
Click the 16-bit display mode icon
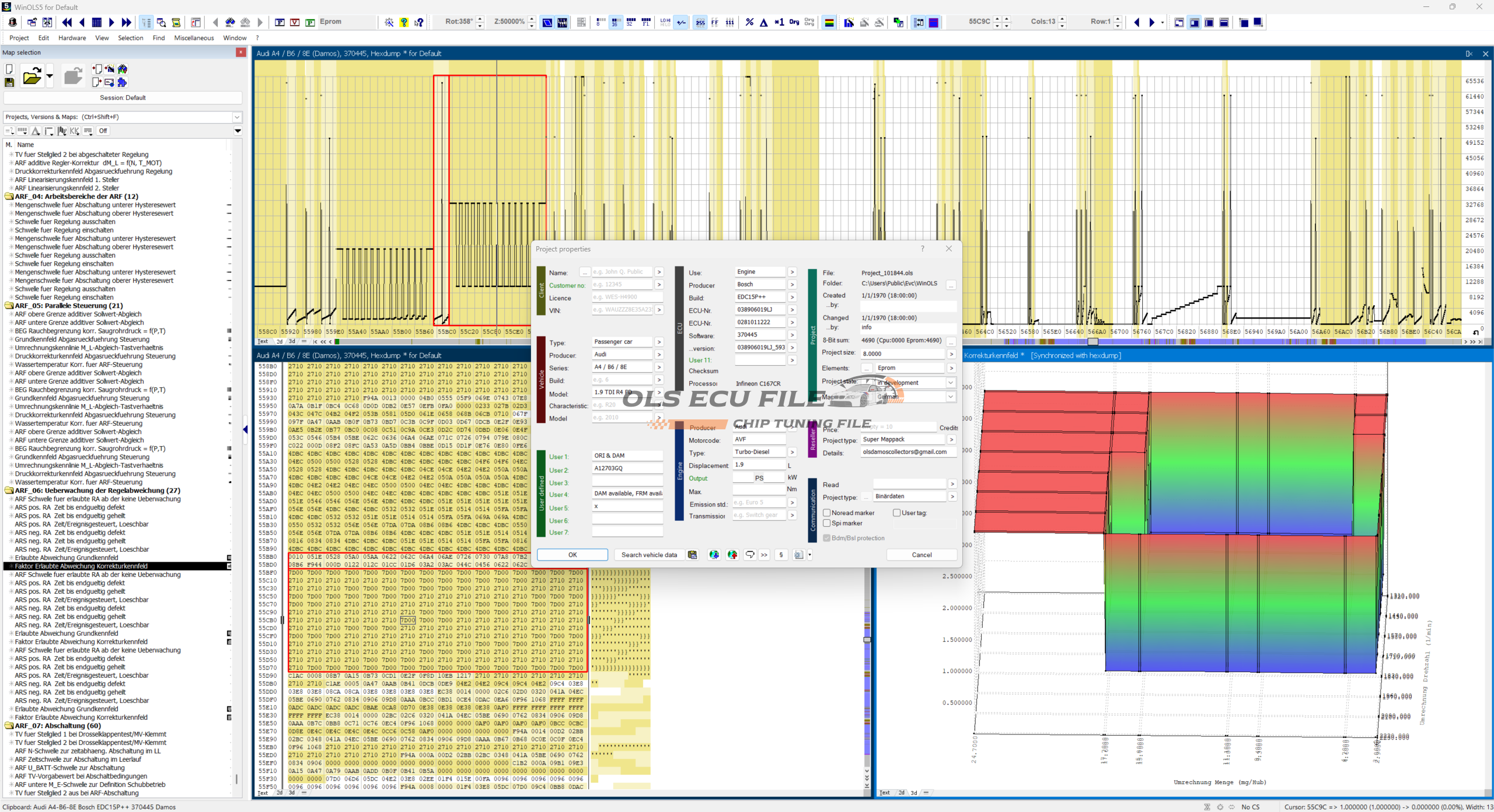(615, 22)
